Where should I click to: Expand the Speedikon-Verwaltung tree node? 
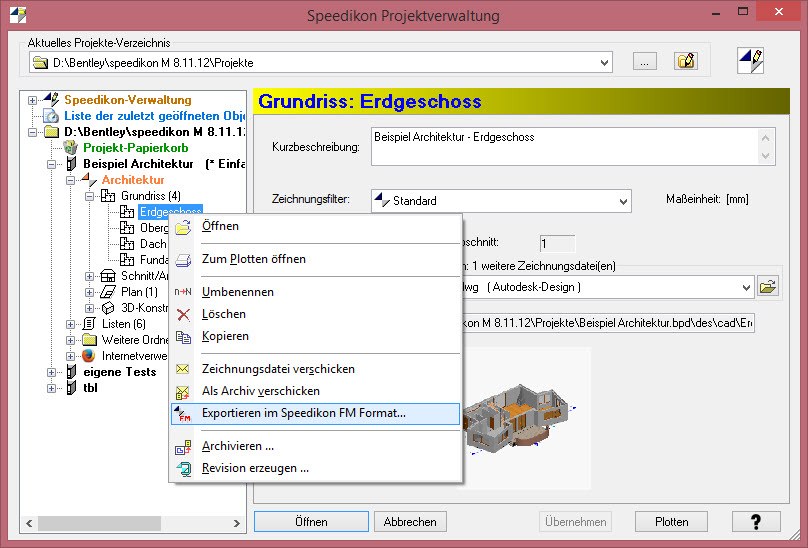[x=32, y=100]
